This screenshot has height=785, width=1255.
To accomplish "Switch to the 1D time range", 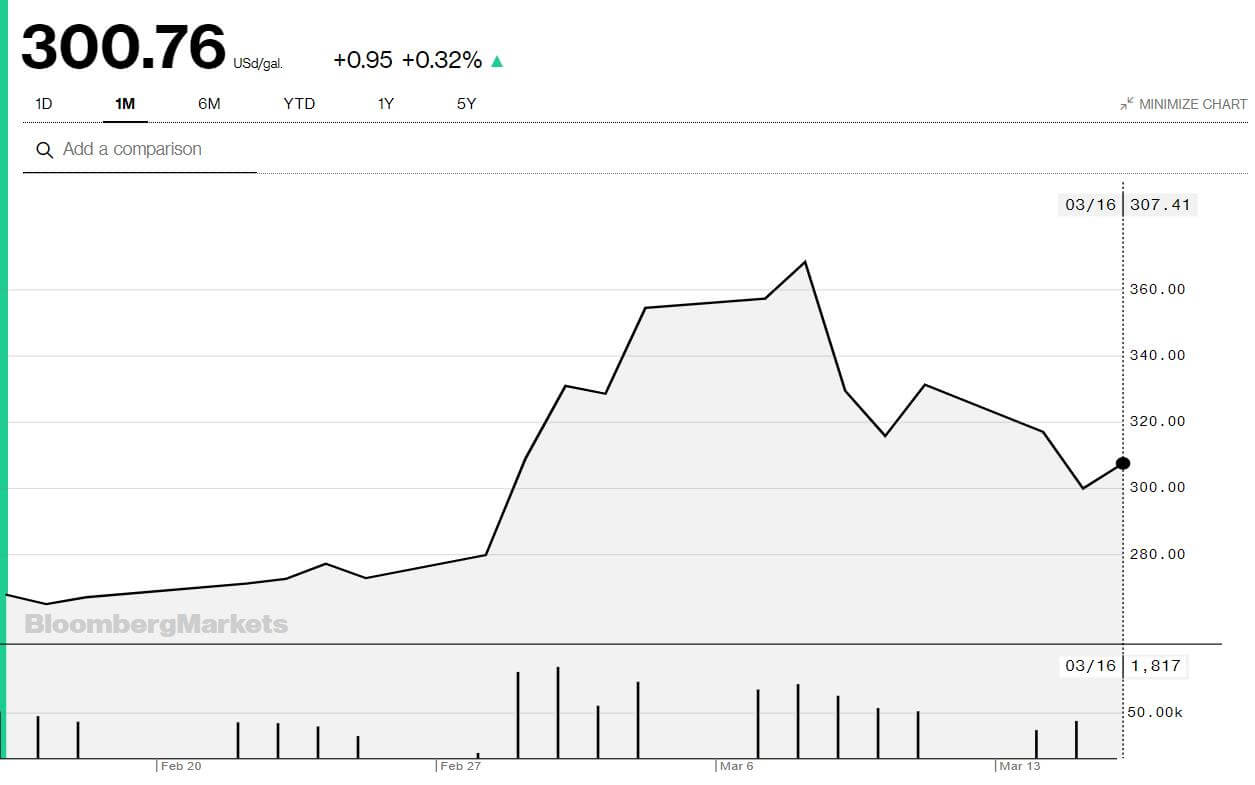I will tap(44, 103).
